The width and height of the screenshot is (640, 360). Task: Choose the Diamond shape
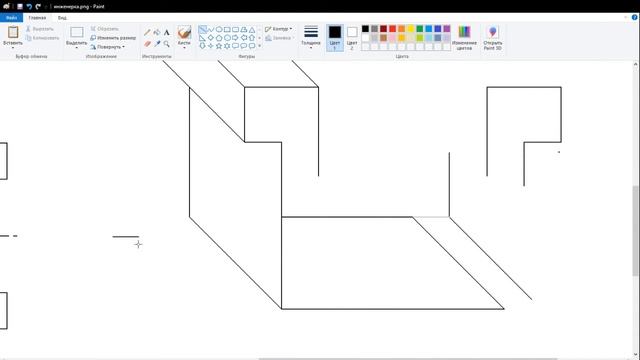pyautogui.click(x=211, y=38)
